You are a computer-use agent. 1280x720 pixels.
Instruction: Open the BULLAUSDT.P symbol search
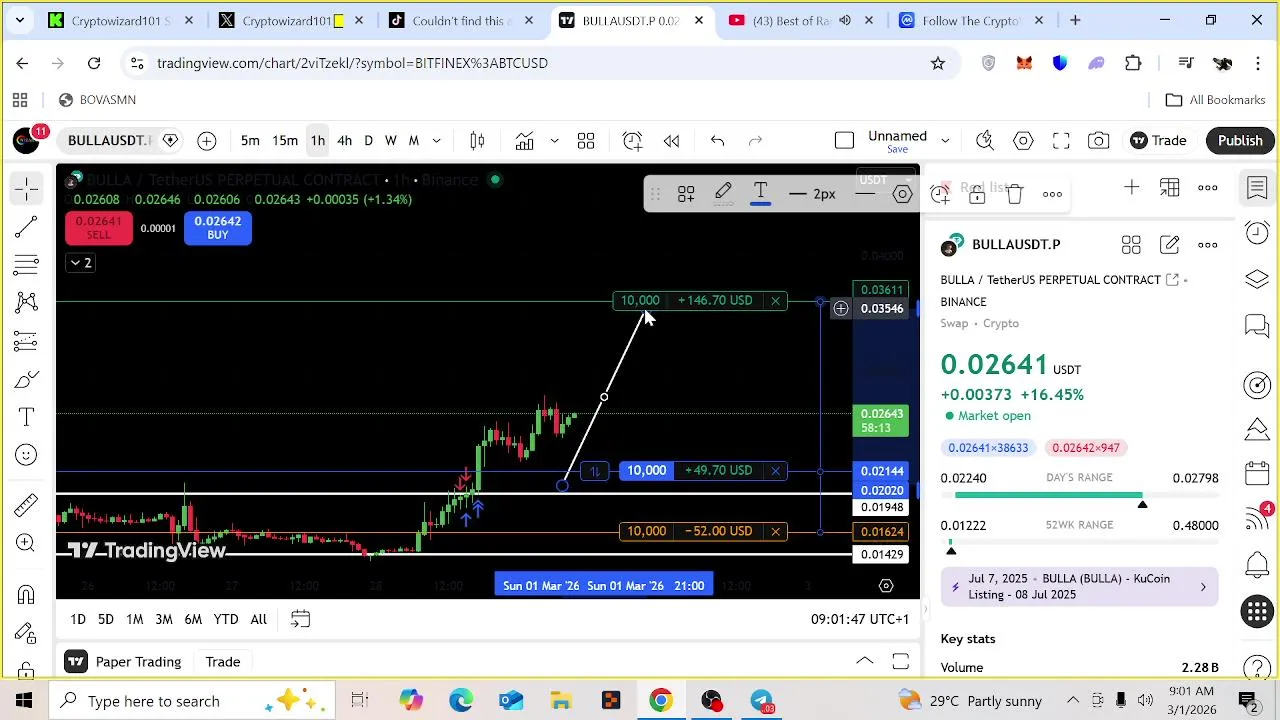(x=108, y=141)
